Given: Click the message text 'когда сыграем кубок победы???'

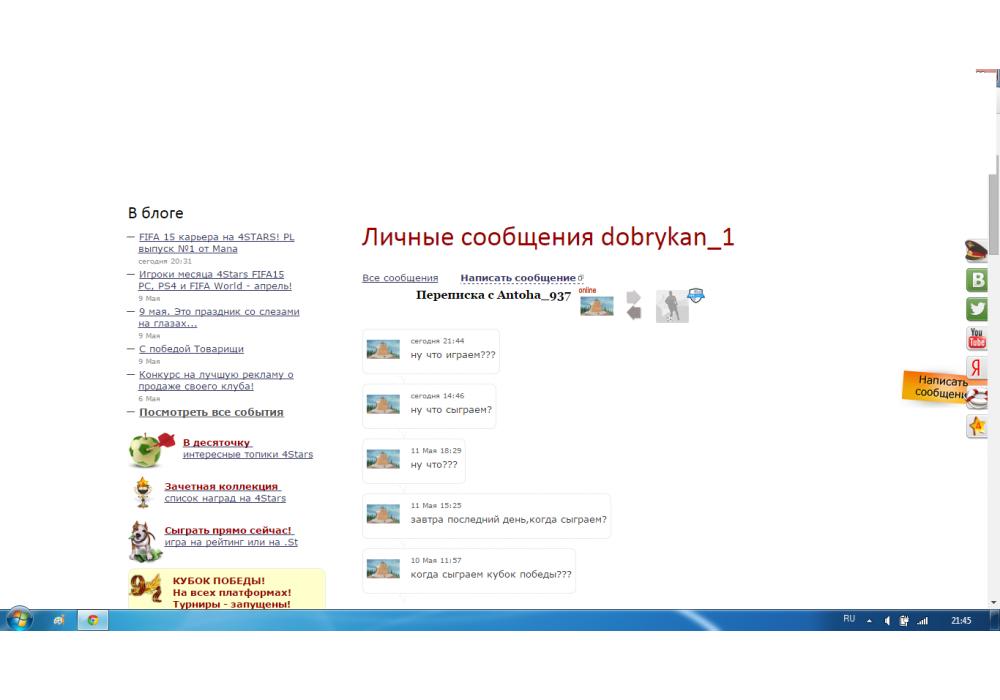Looking at the screenshot, I should point(491,574).
